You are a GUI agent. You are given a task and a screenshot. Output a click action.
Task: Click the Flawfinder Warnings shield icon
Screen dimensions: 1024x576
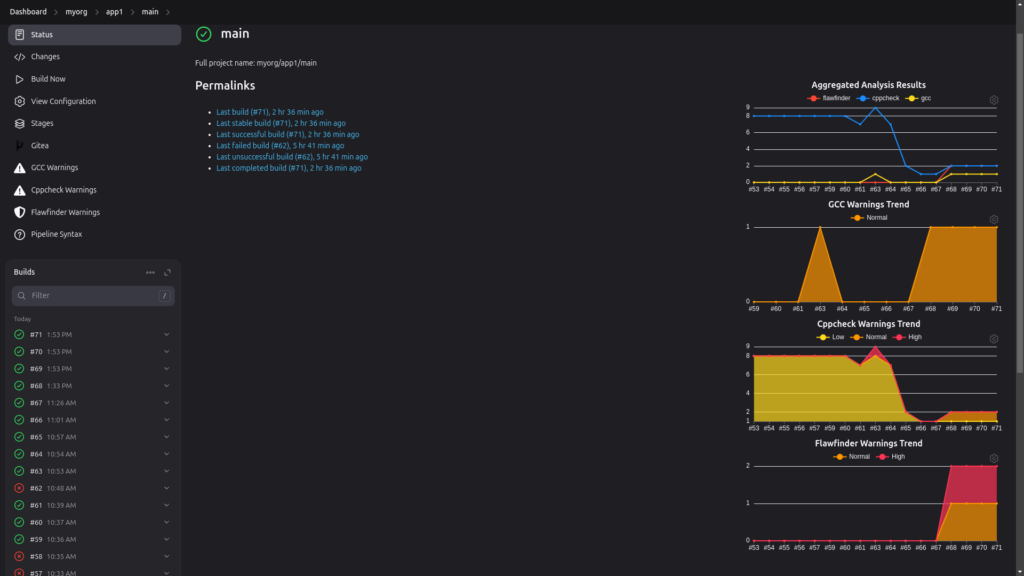[x=20, y=212]
